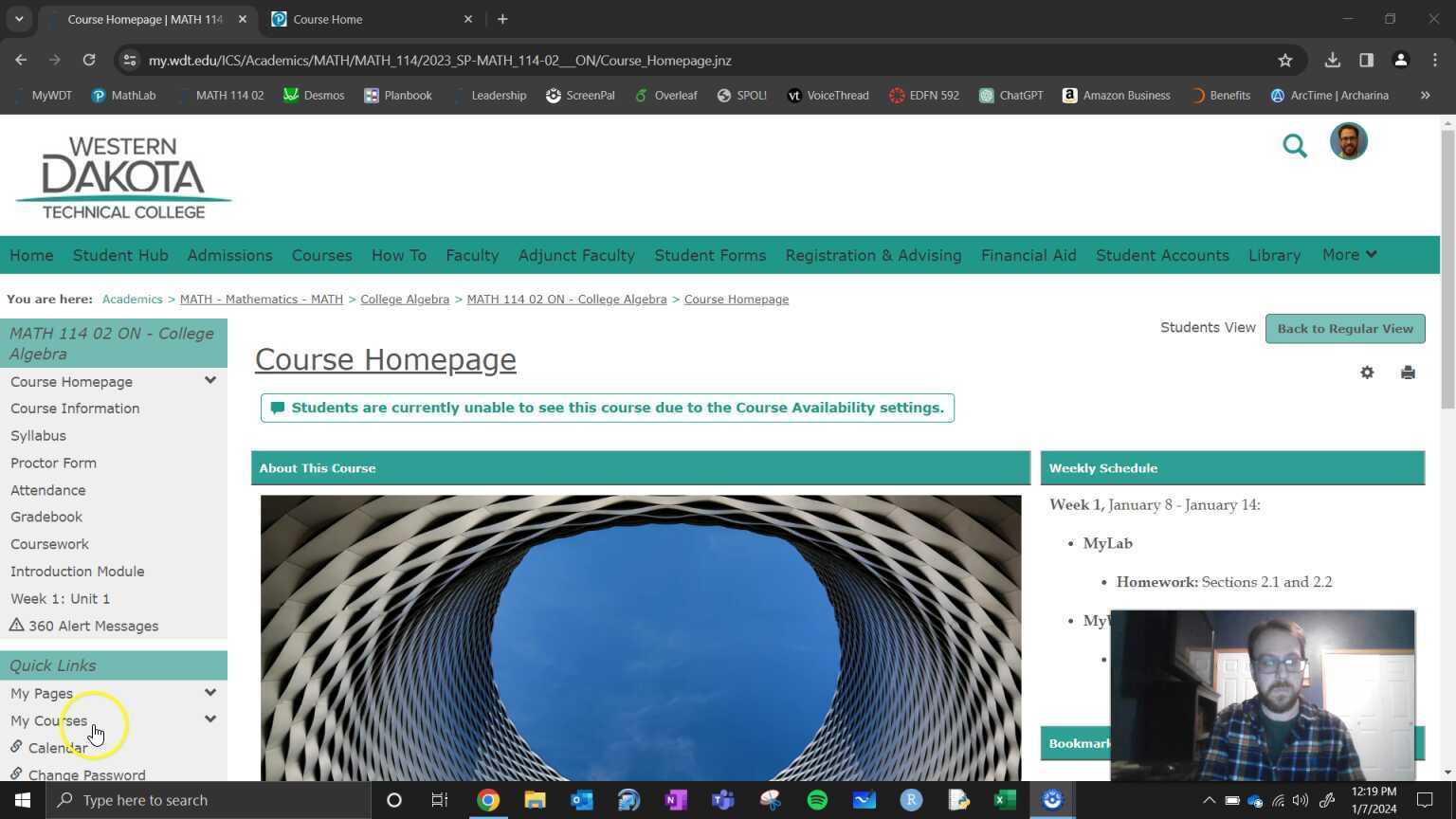
Task: View site information icon in address bar
Action: click(131, 61)
